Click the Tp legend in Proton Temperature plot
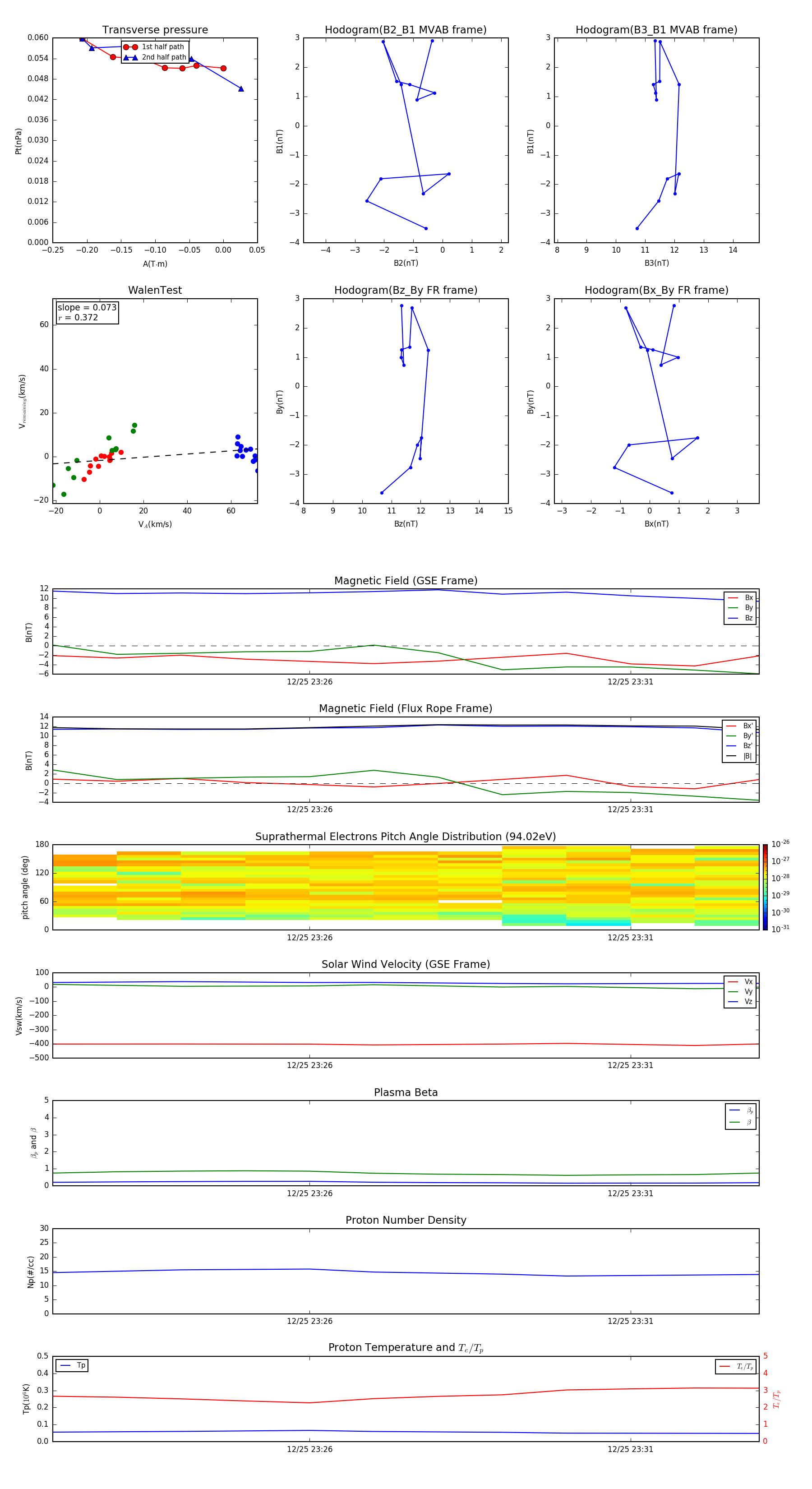Viewport: 812px width, 1489px height. click(x=72, y=1365)
